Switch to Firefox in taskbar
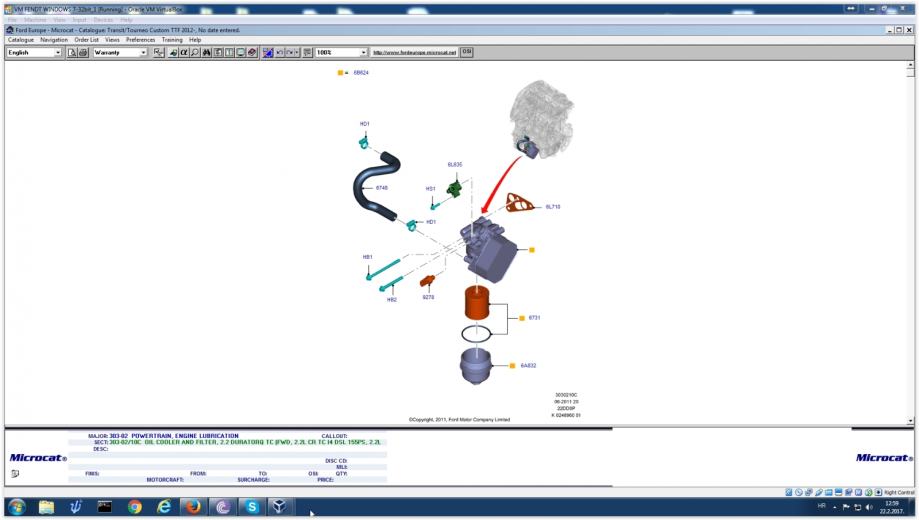 coord(193,507)
